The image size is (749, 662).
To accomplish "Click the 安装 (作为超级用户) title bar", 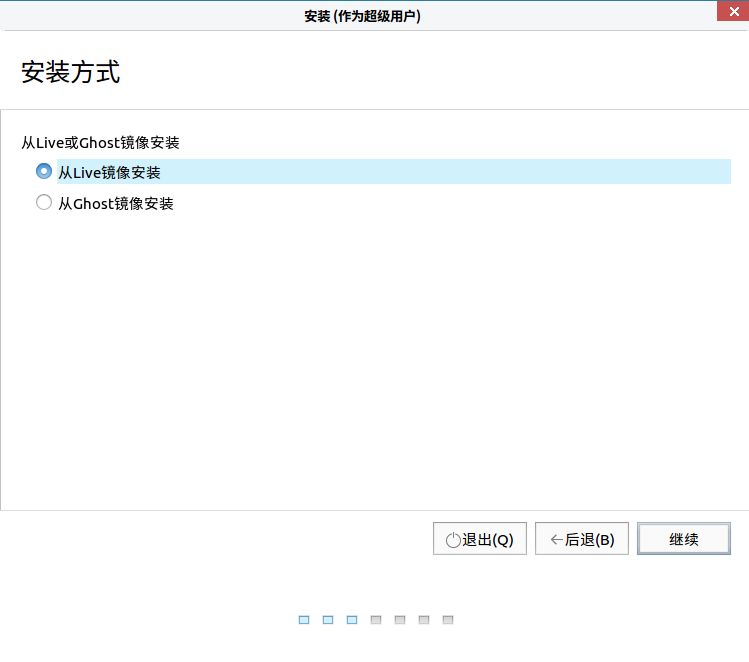I will click(363, 16).
